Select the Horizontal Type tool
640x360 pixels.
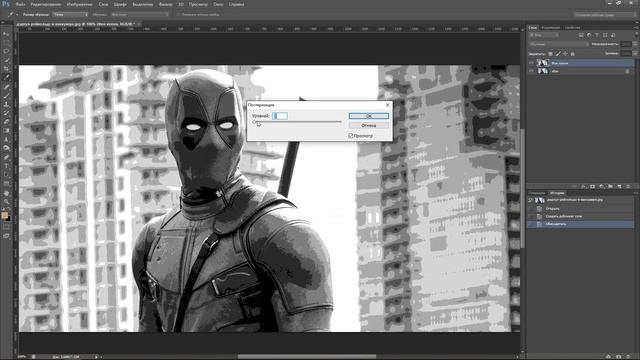(x=6, y=166)
